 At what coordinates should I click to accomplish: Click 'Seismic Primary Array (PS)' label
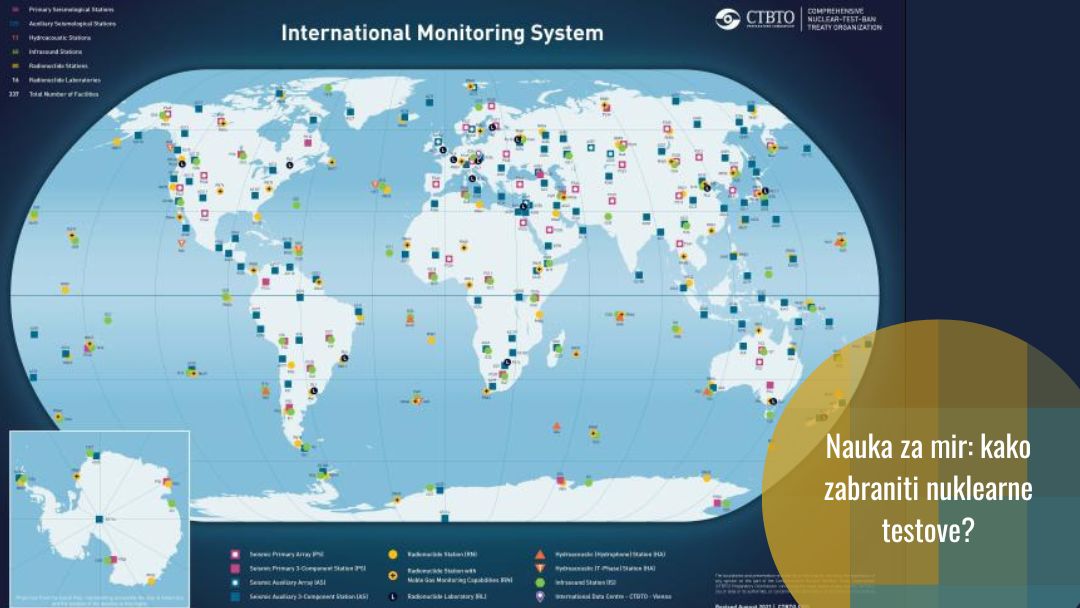tap(286, 554)
